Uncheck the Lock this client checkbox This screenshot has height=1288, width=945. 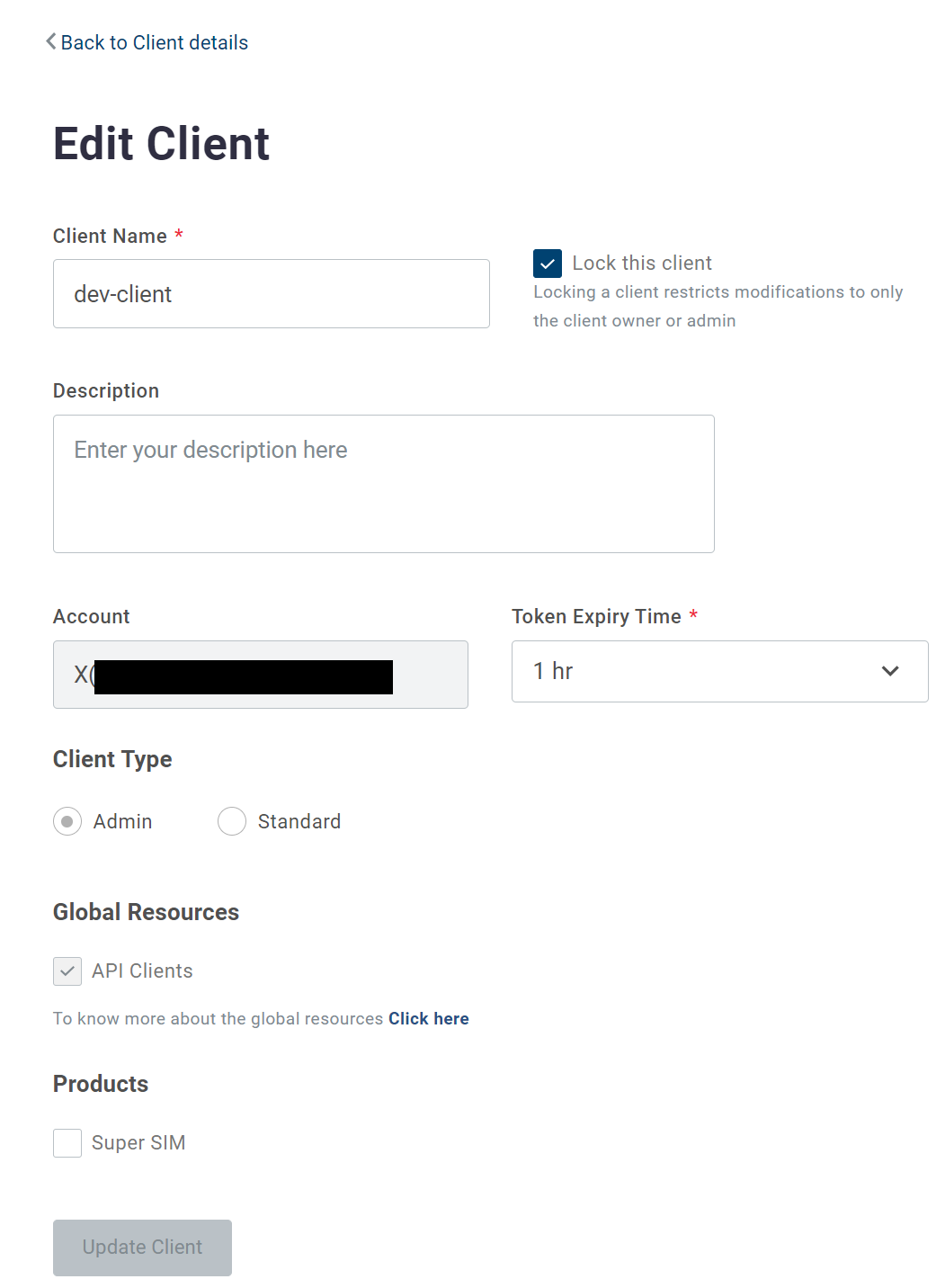[548, 264]
